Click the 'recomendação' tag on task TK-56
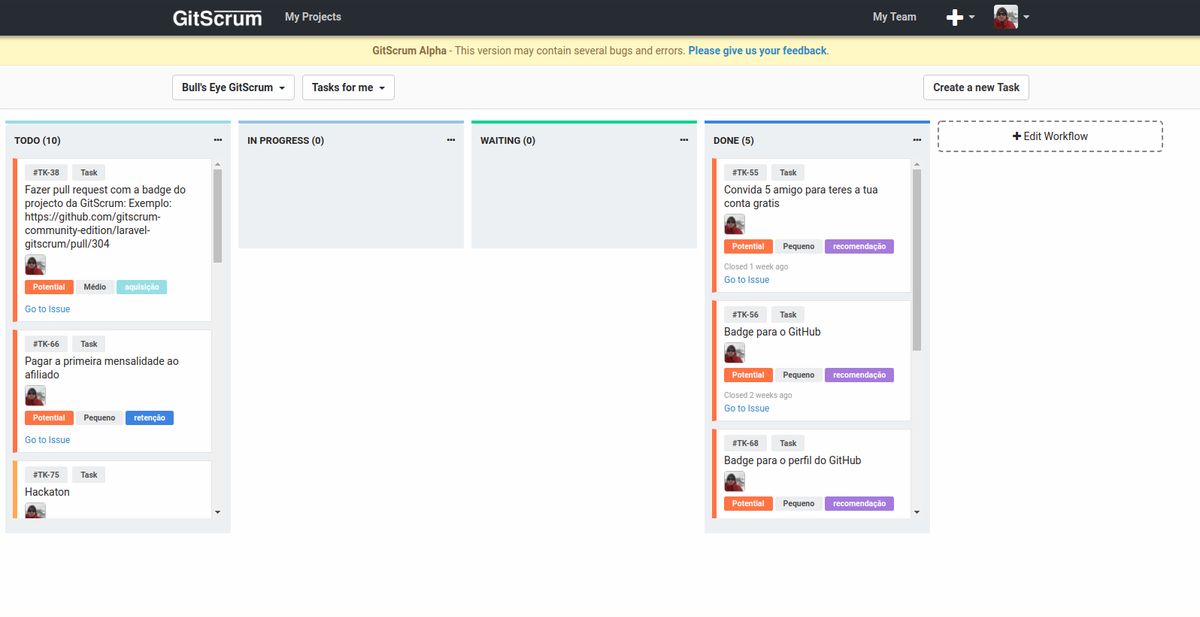The image size is (1200, 617). click(x=859, y=374)
